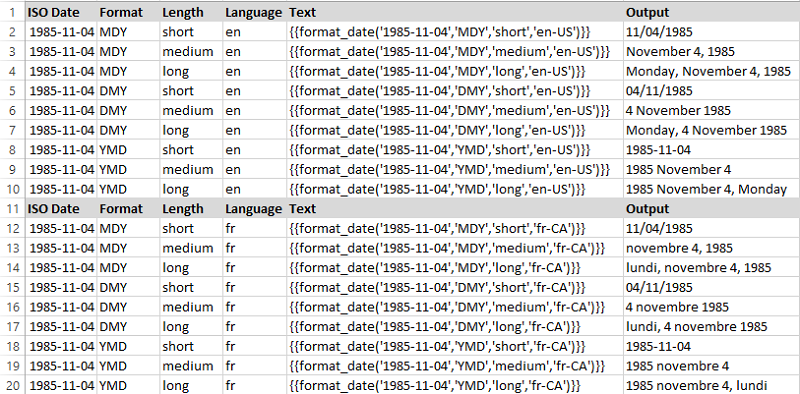
Task: Select output 'lundi, 4 novembre 1985'
Action: (x=711, y=327)
